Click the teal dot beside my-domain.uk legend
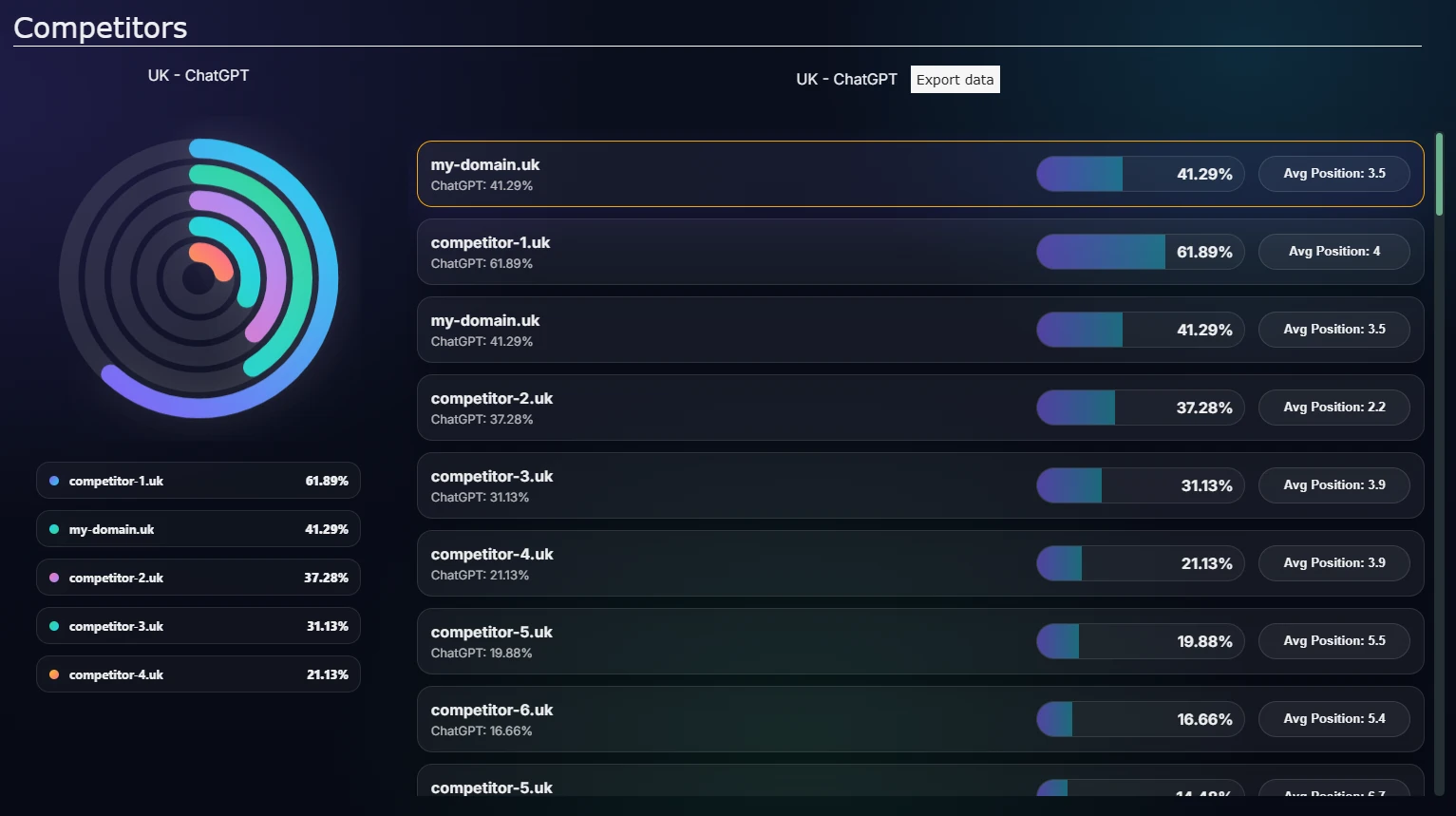The image size is (1456, 816). 54,530
